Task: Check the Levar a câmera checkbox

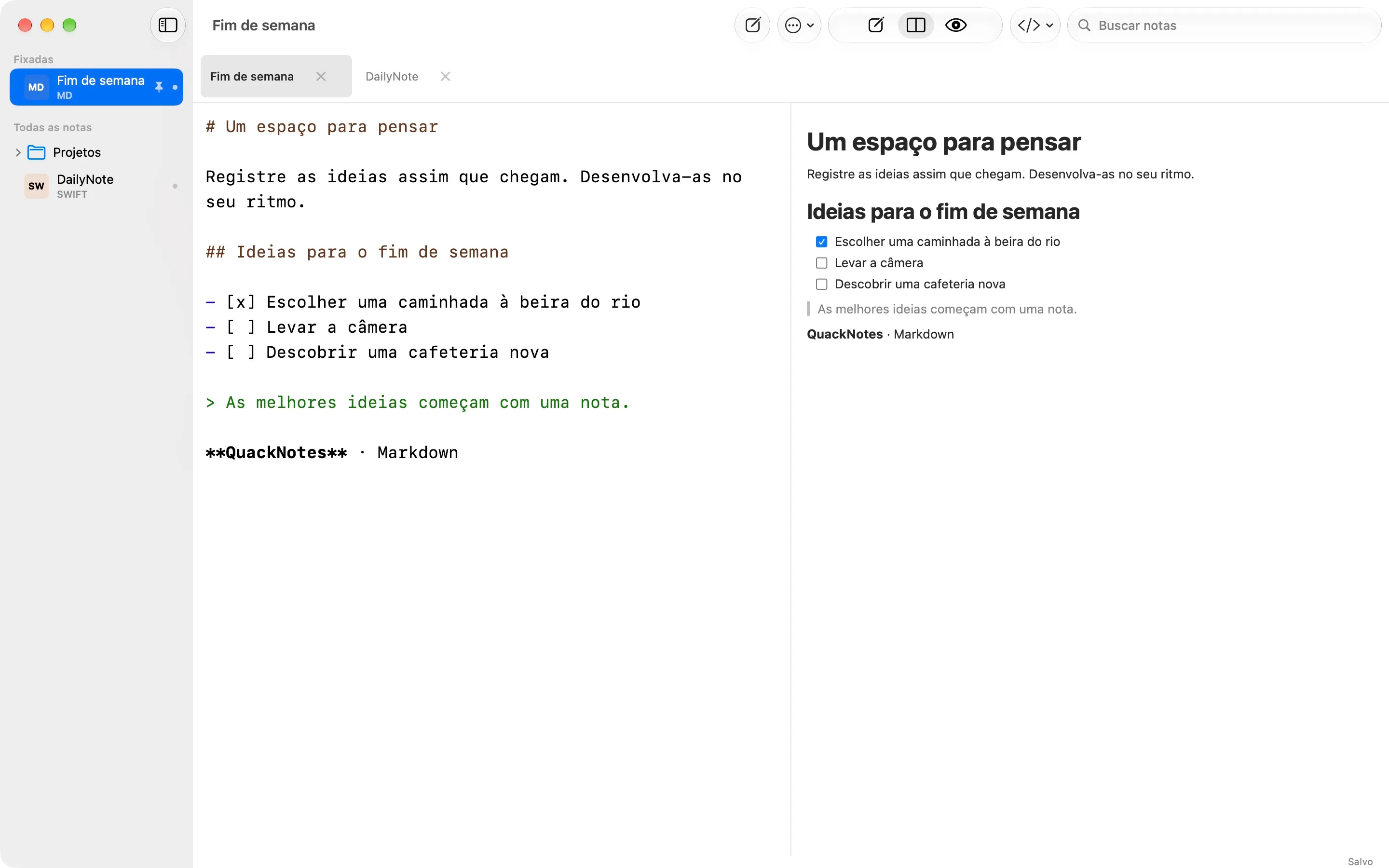Action: click(821, 263)
